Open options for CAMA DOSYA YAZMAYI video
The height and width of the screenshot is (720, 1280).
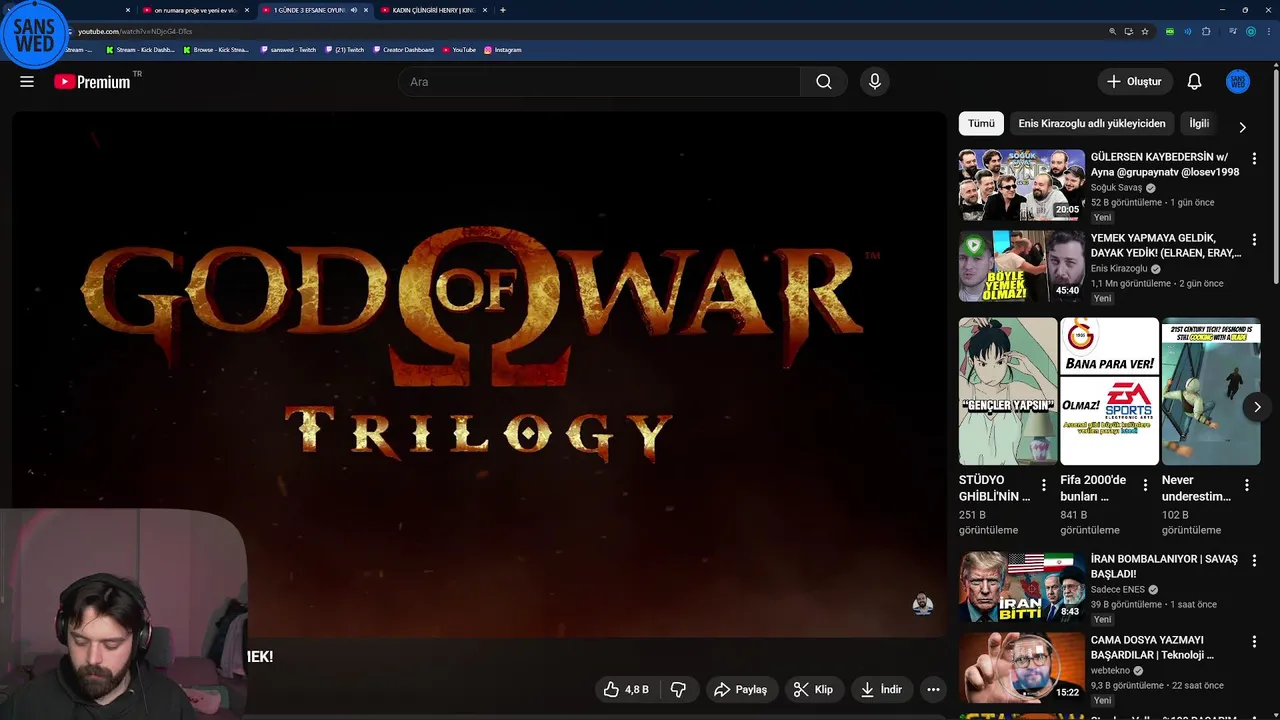pos(1254,642)
